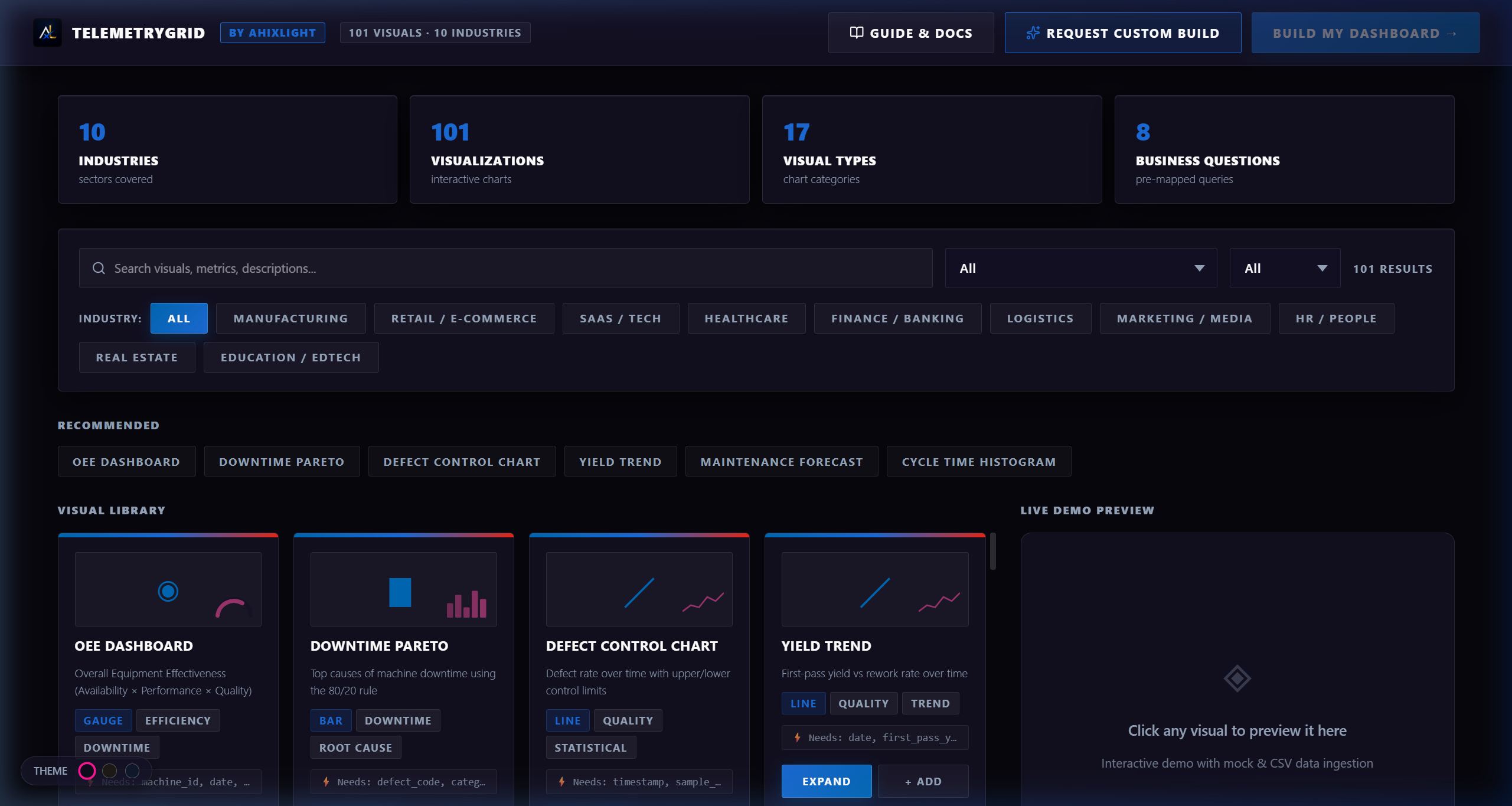Click the 17 Visual Types stat card
This screenshot has height=806, width=1512.
point(932,149)
